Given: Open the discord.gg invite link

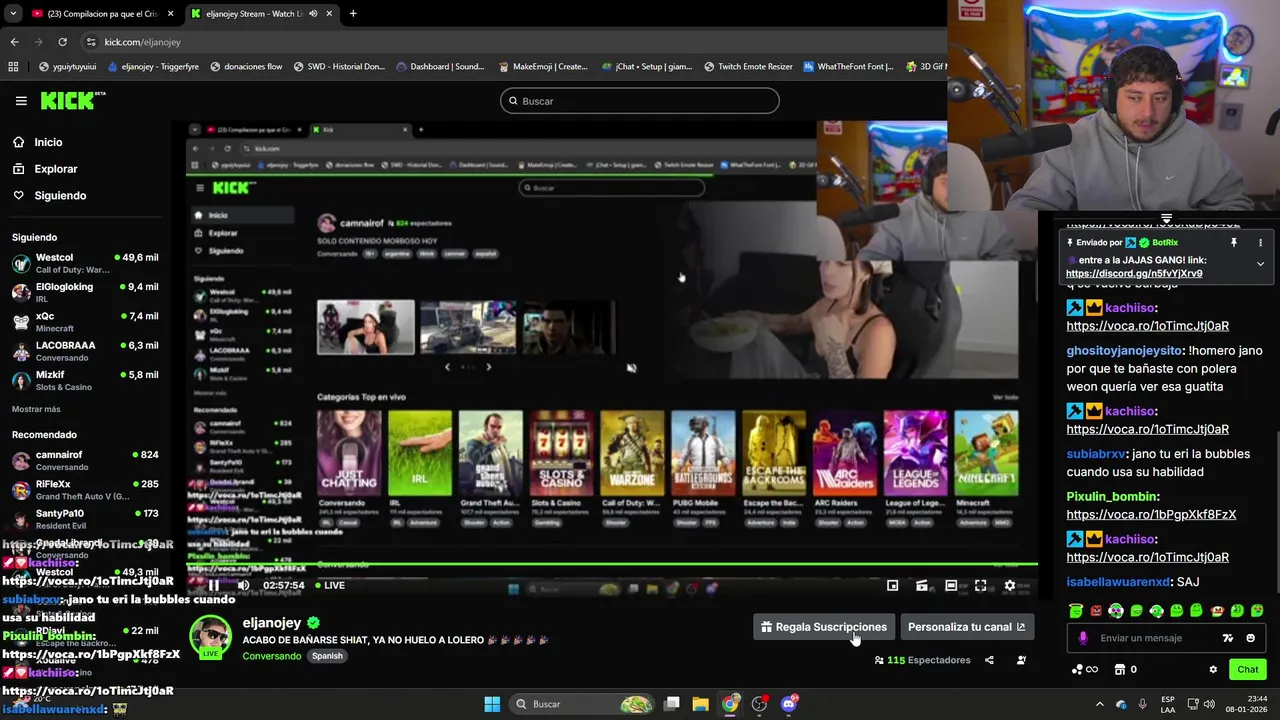Looking at the screenshot, I should click(x=1134, y=273).
